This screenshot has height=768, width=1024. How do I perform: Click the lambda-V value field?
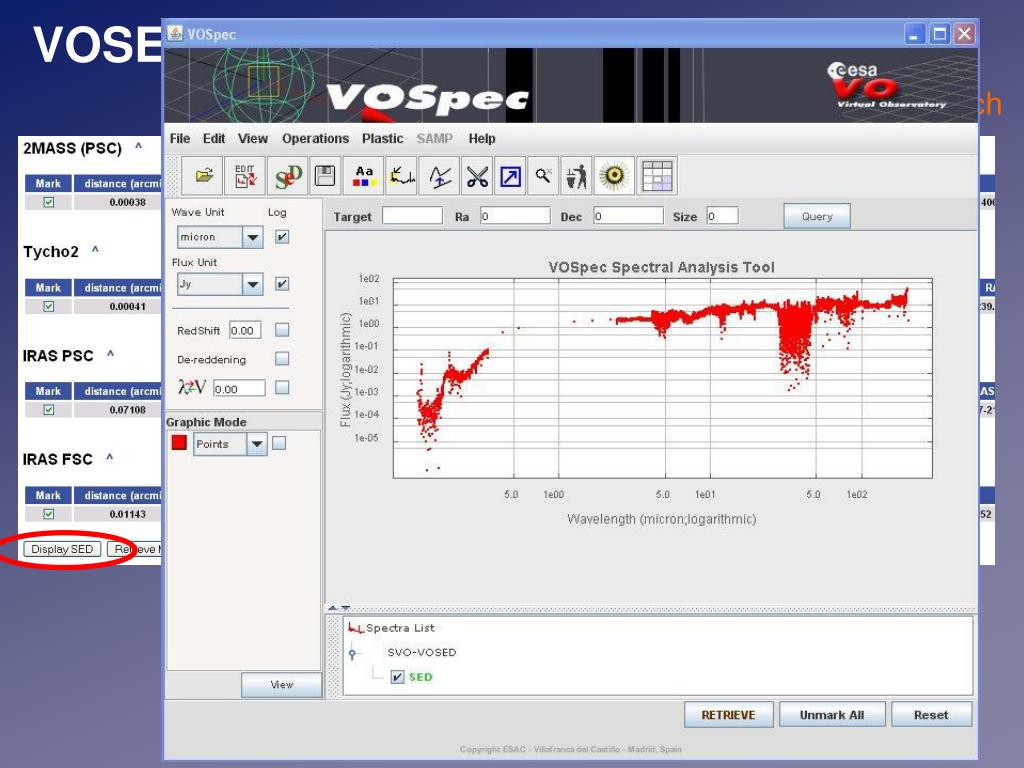(x=239, y=389)
